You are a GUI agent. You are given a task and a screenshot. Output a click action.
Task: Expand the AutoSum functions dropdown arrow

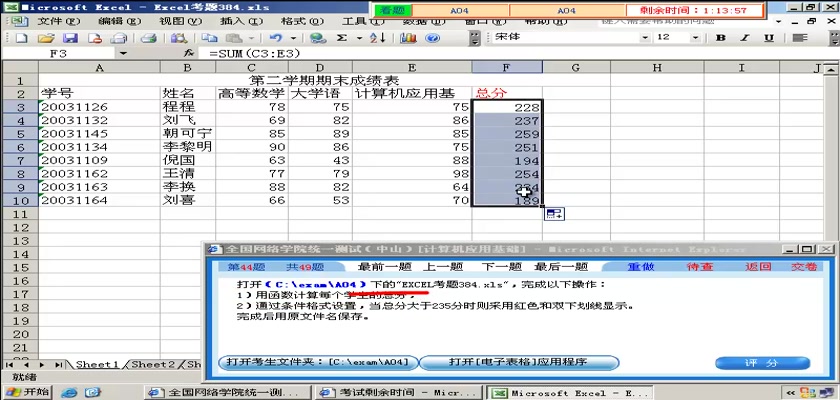coord(359,38)
